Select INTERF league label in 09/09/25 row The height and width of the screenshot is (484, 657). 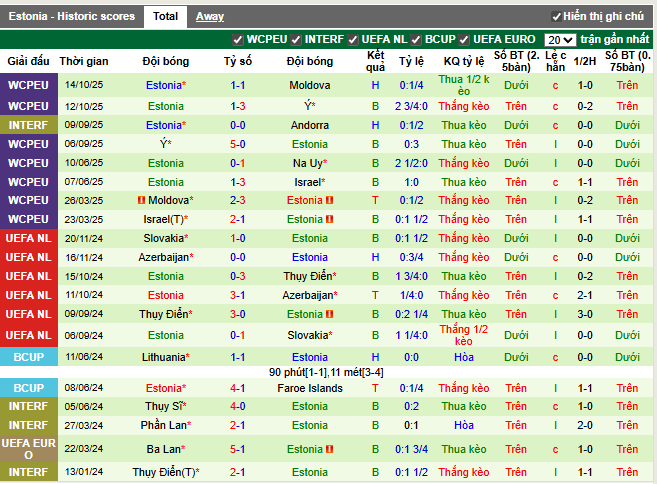coord(28,125)
